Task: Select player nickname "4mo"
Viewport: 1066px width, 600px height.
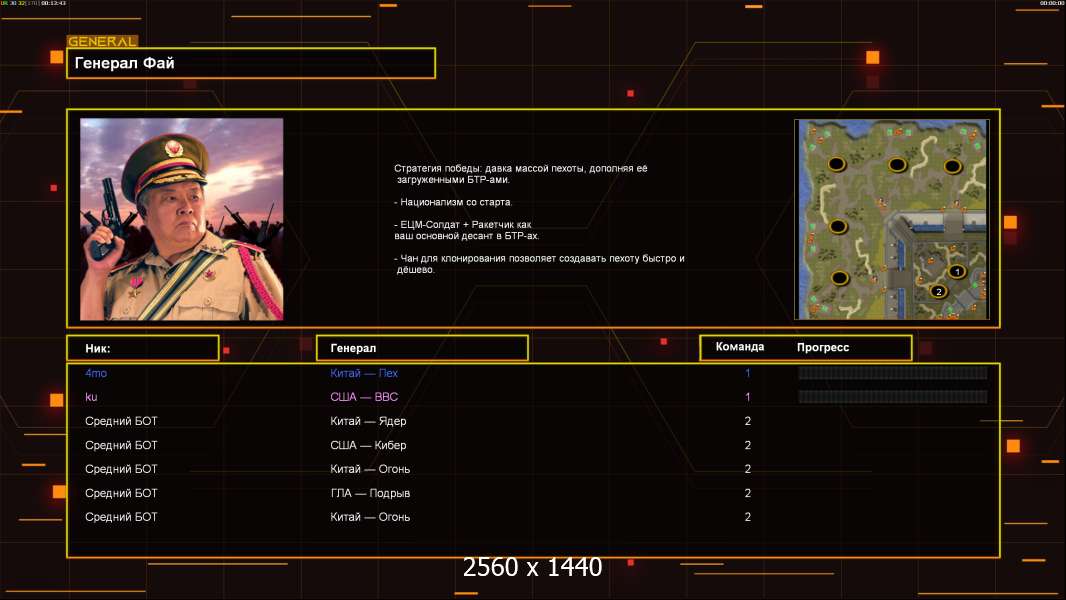Action: point(96,373)
